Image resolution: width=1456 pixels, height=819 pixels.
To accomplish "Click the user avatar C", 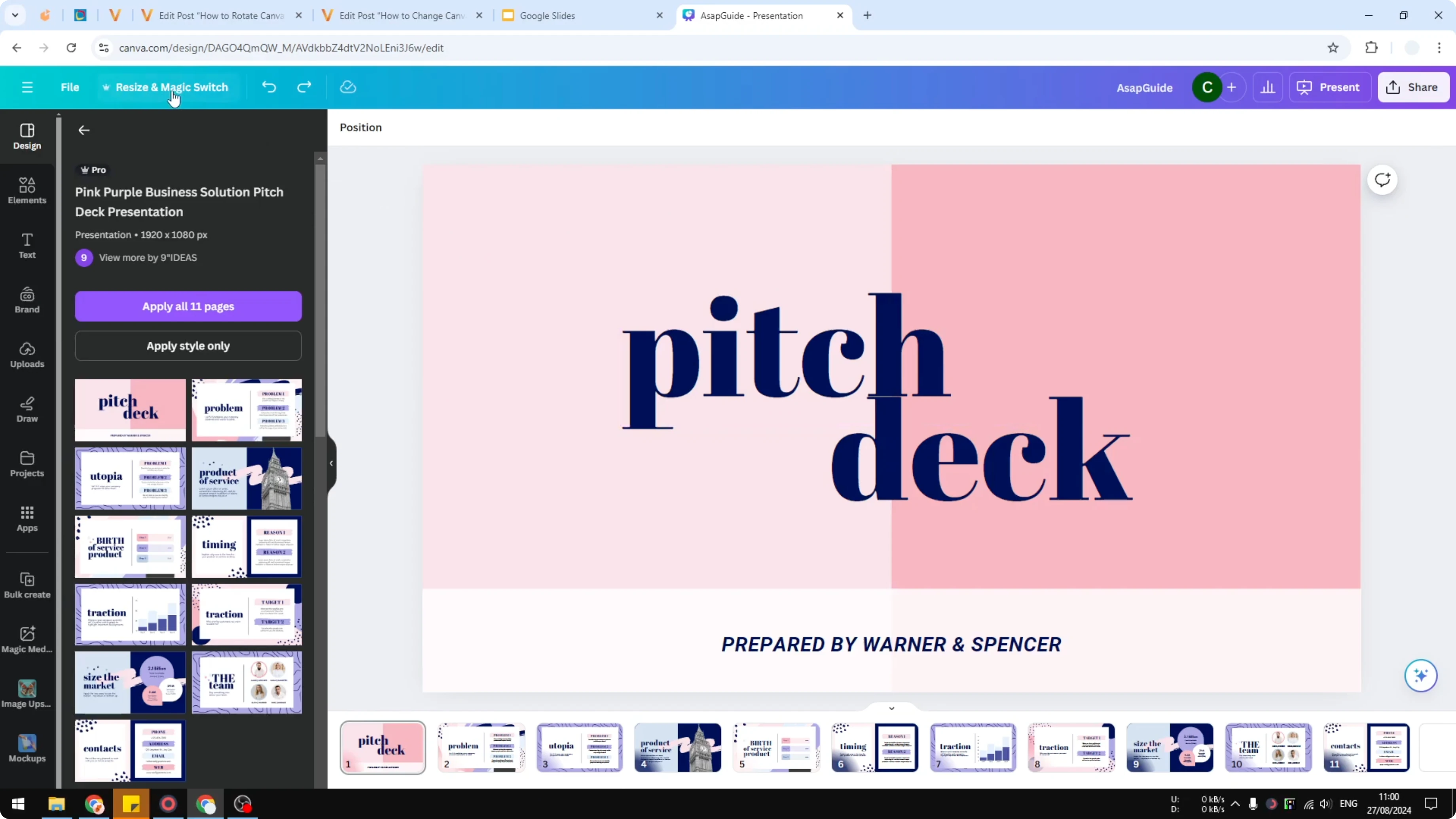I will 1207,87.
